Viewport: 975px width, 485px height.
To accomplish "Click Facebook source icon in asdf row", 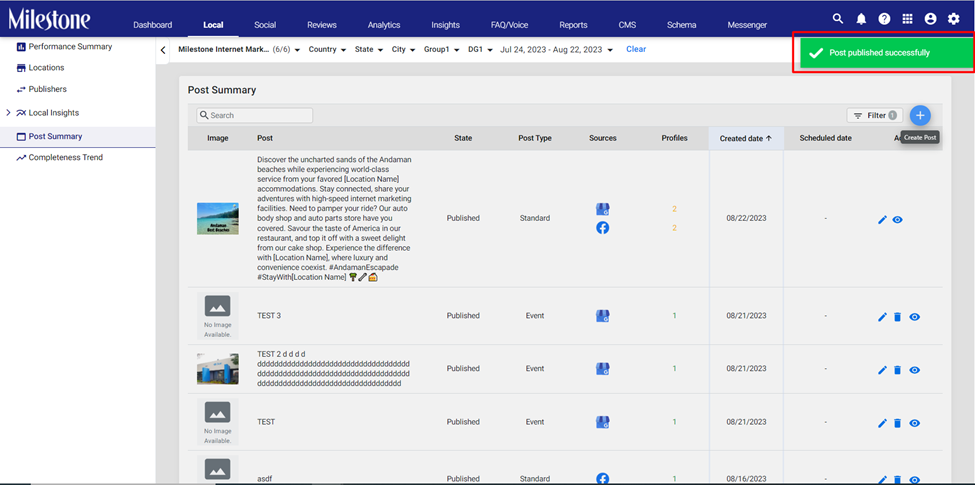I will (603, 479).
